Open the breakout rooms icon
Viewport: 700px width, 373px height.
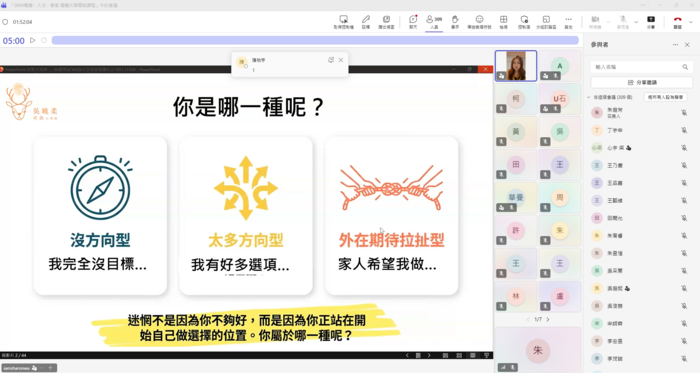(x=546, y=21)
